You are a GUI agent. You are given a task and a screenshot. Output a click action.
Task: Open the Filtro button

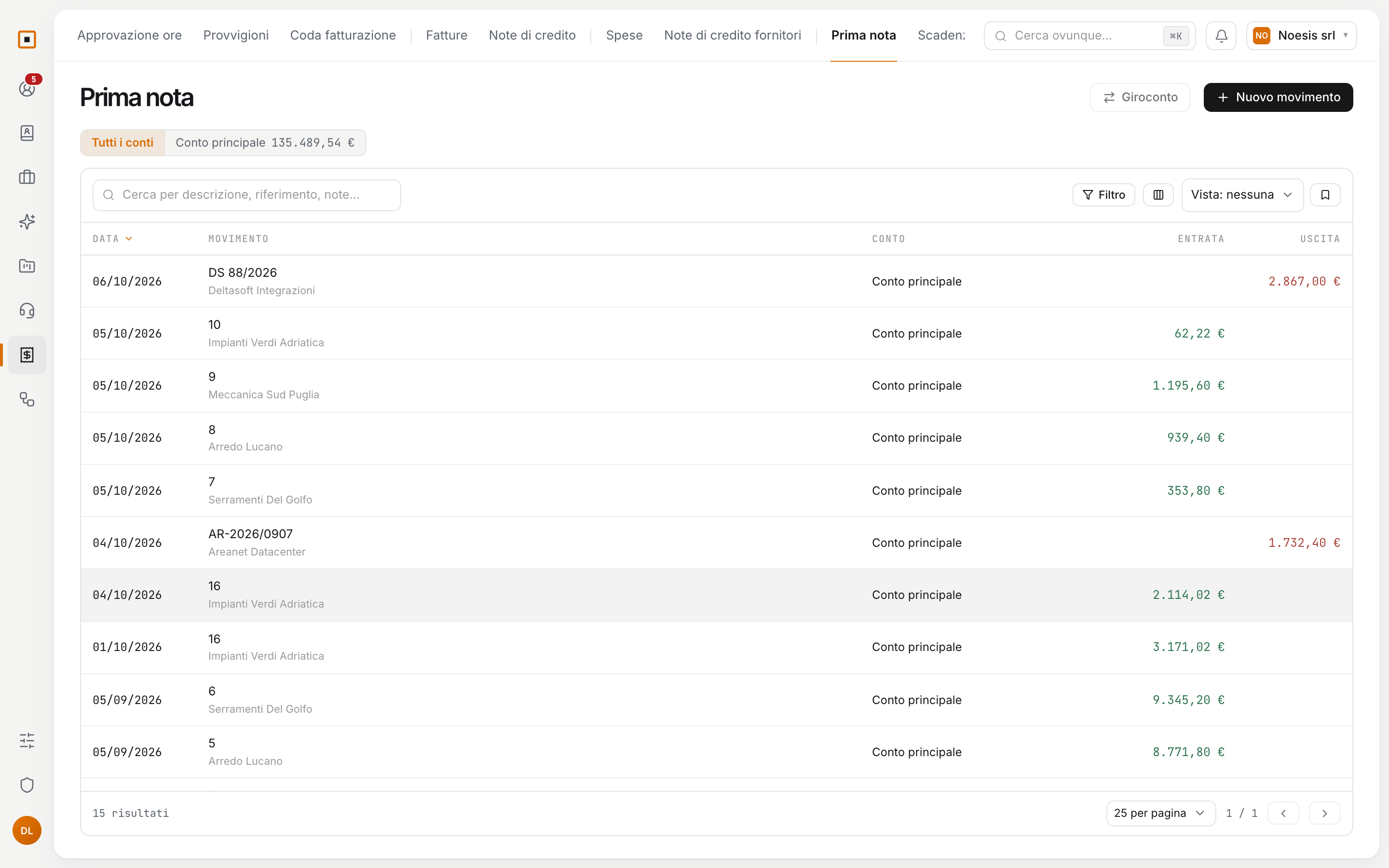tap(1103, 195)
